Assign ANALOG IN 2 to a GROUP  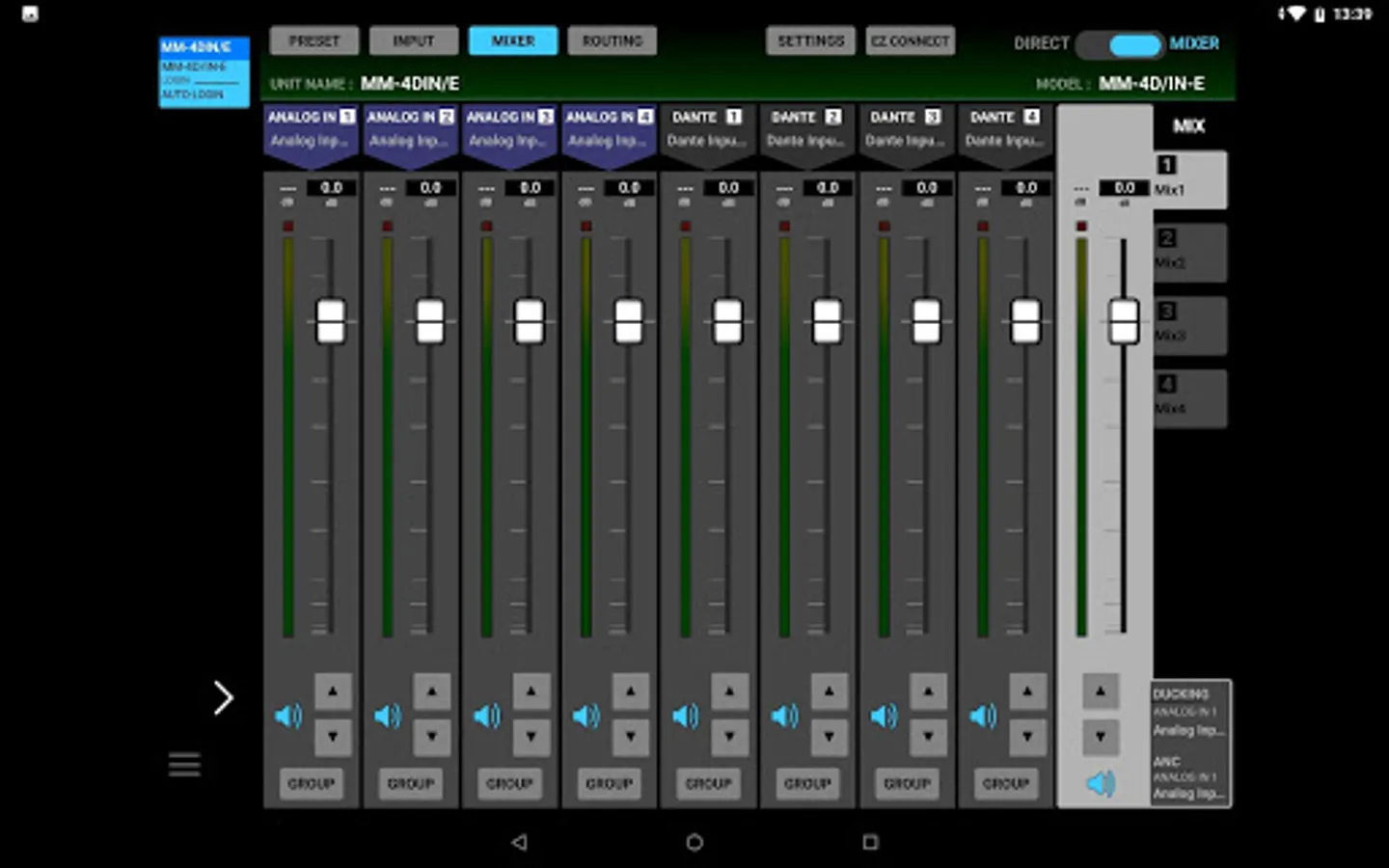[411, 783]
